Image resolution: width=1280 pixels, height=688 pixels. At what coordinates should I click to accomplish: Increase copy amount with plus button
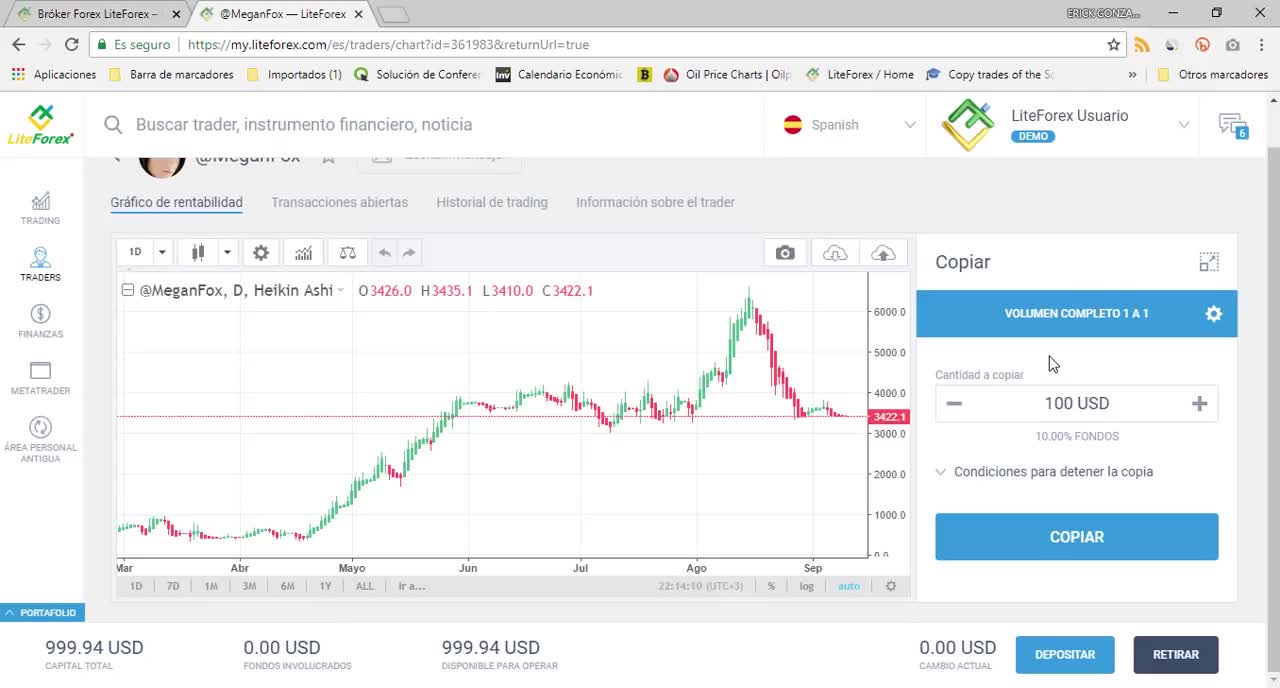coord(1200,404)
